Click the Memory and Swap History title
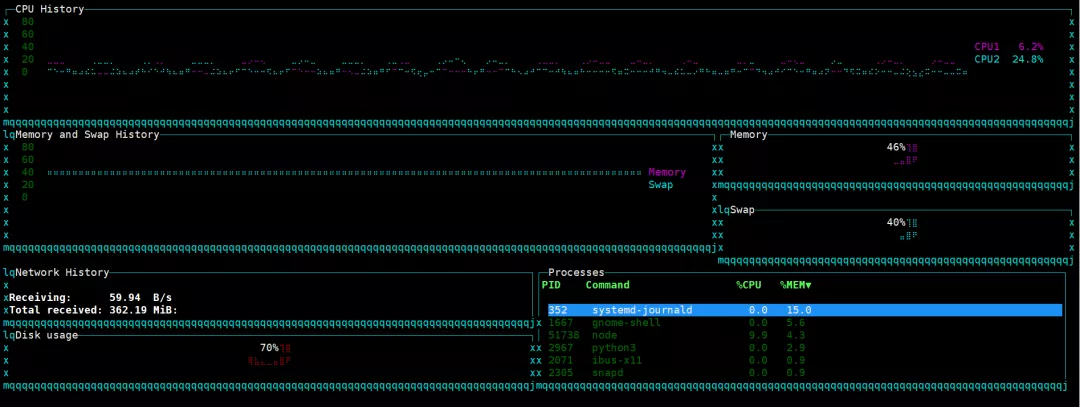The width and height of the screenshot is (1080, 407). pyautogui.click(x=87, y=134)
